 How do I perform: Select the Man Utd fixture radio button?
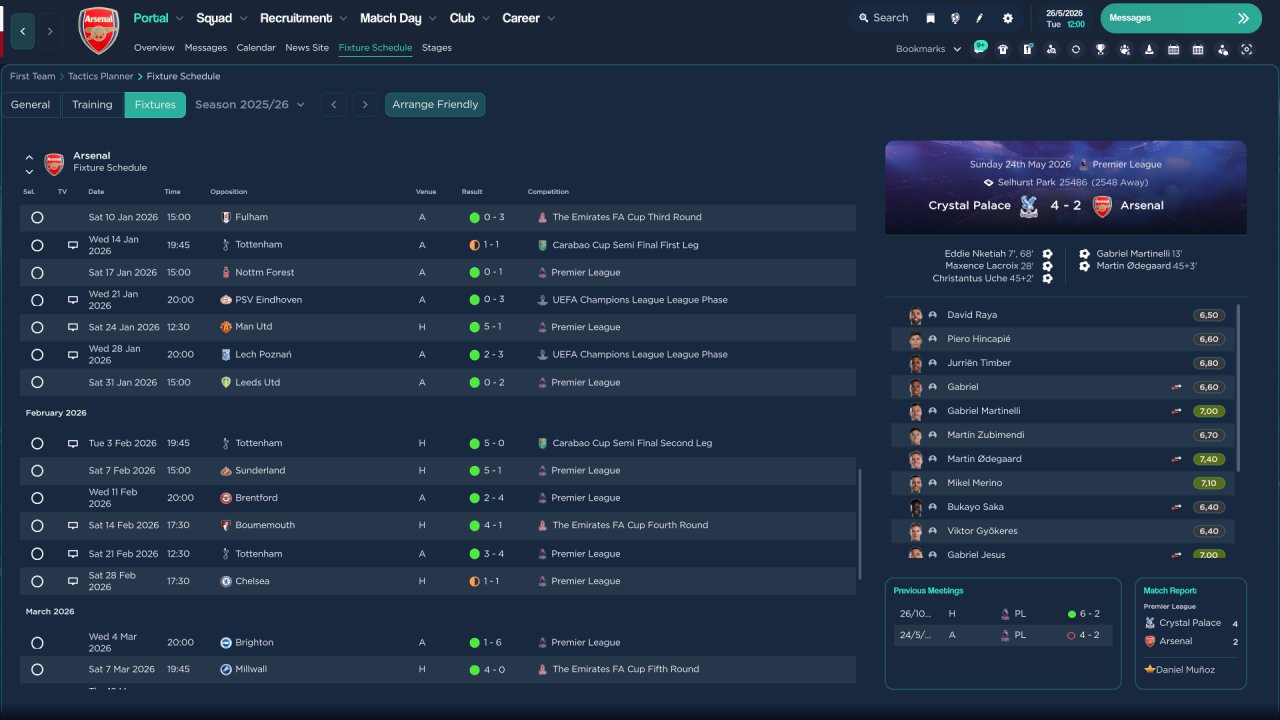[x=37, y=327]
